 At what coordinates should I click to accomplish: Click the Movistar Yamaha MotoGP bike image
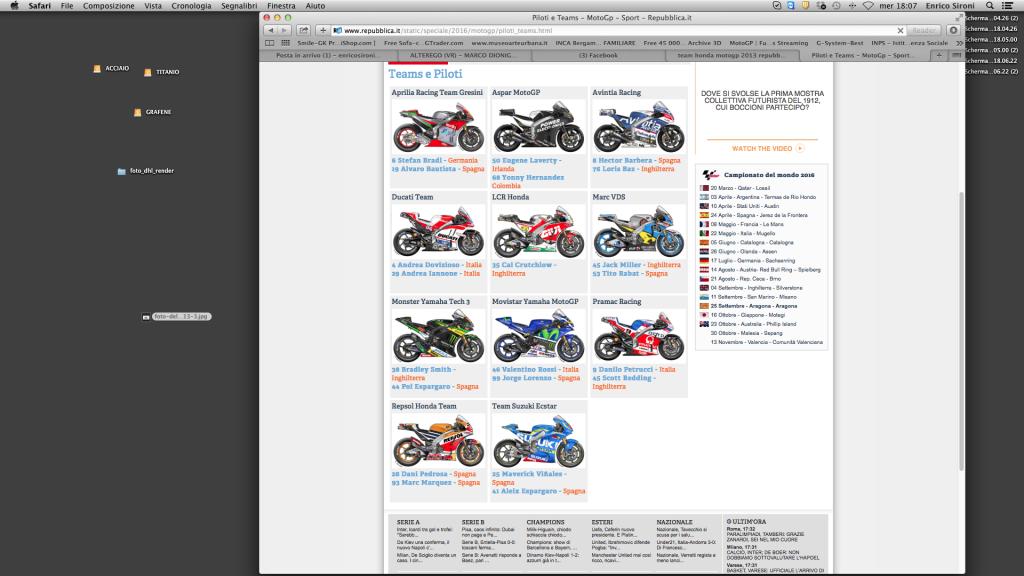coord(539,336)
